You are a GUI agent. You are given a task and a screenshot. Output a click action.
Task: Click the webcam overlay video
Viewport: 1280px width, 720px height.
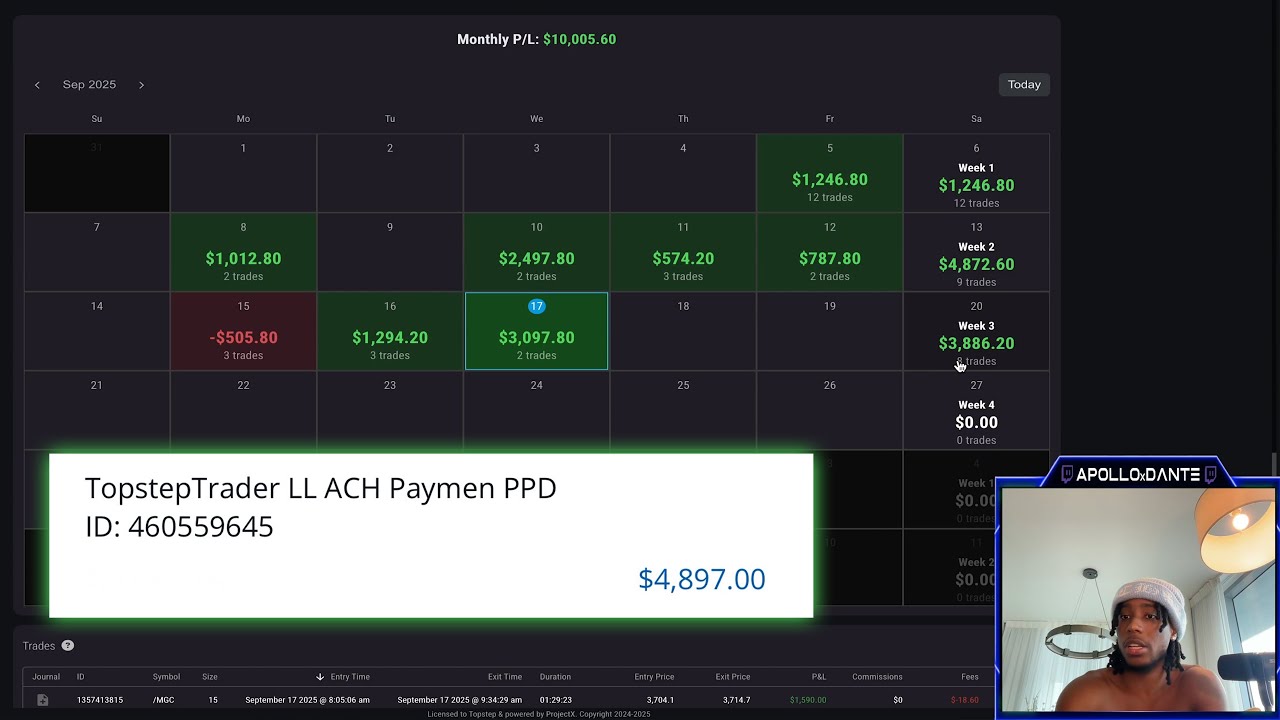1138,600
